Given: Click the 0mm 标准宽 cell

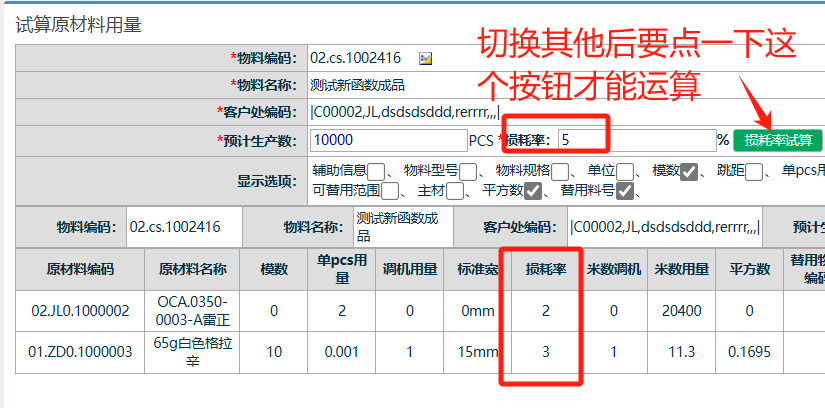Looking at the screenshot, I should (x=478, y=311).
